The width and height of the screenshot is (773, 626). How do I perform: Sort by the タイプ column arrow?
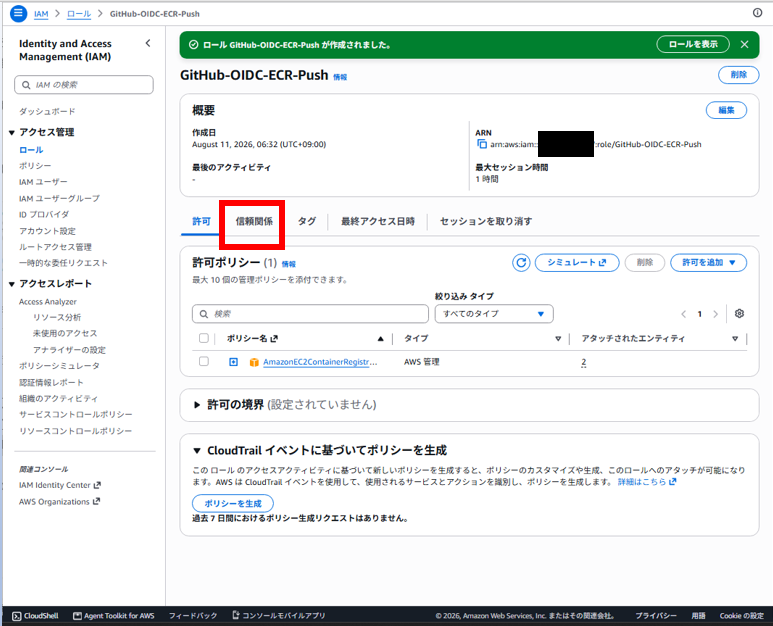coord(558,339)
